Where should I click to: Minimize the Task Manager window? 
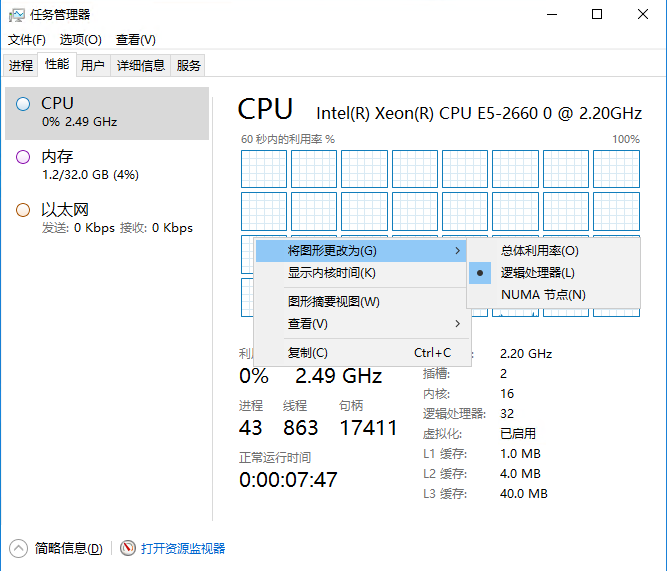[552, 14]
